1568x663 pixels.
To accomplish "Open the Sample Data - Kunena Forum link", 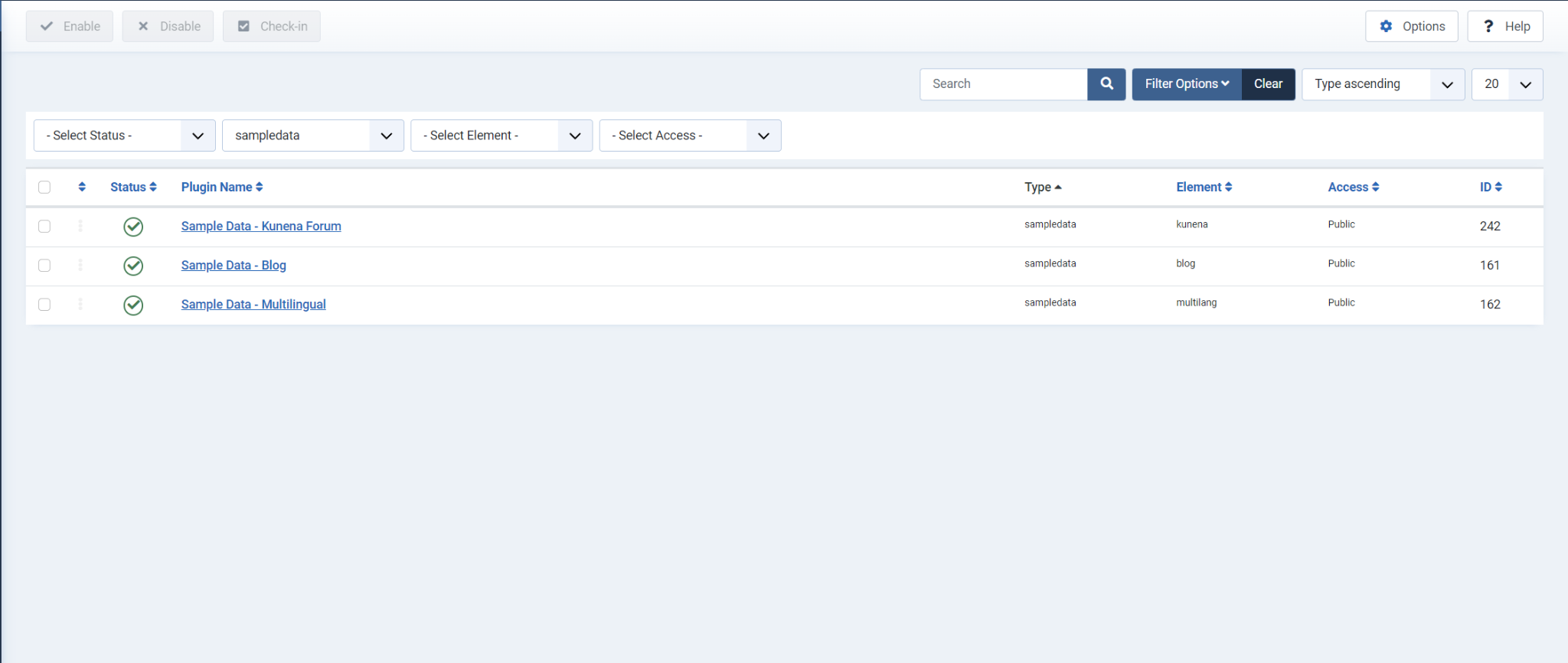I will pos(261,227).
